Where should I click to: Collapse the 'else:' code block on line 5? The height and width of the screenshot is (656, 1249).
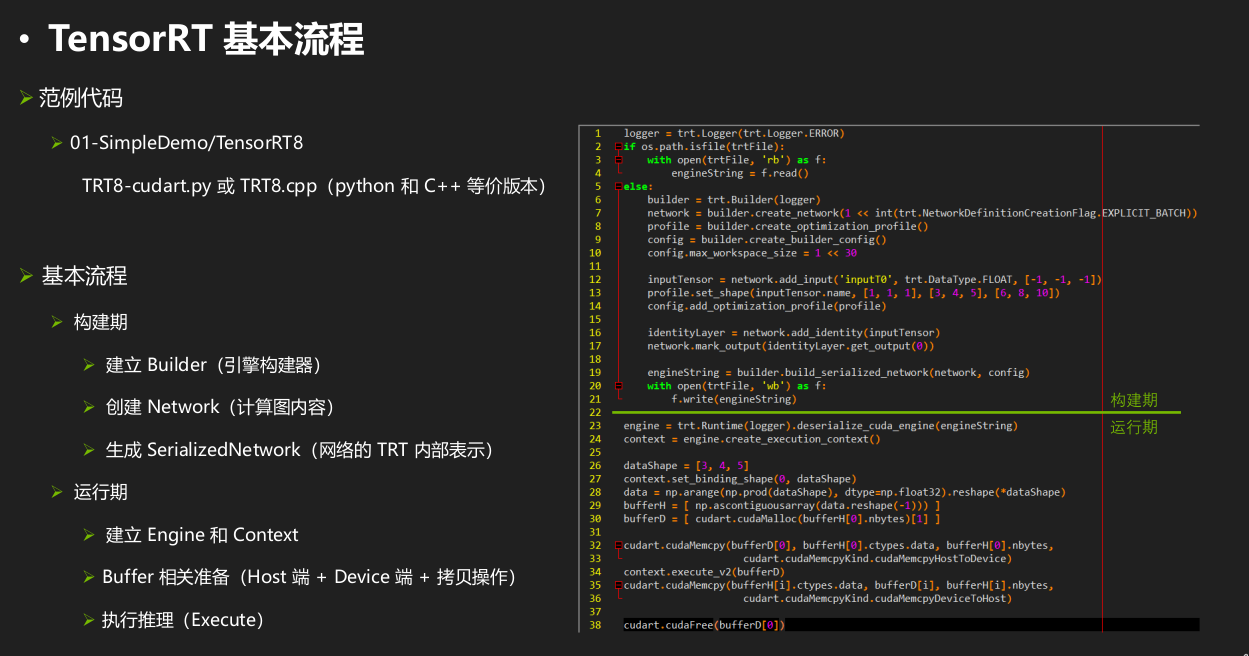pyautogui.click(x=619, y=187)
